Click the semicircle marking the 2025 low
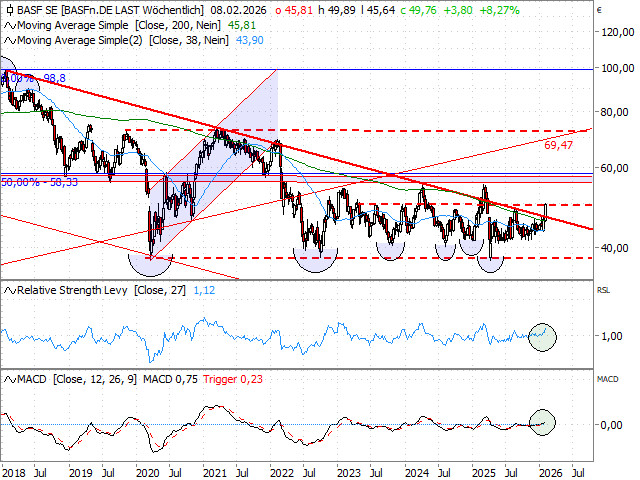Viewport: 640px width, 480px height. [x=491, y=264]
